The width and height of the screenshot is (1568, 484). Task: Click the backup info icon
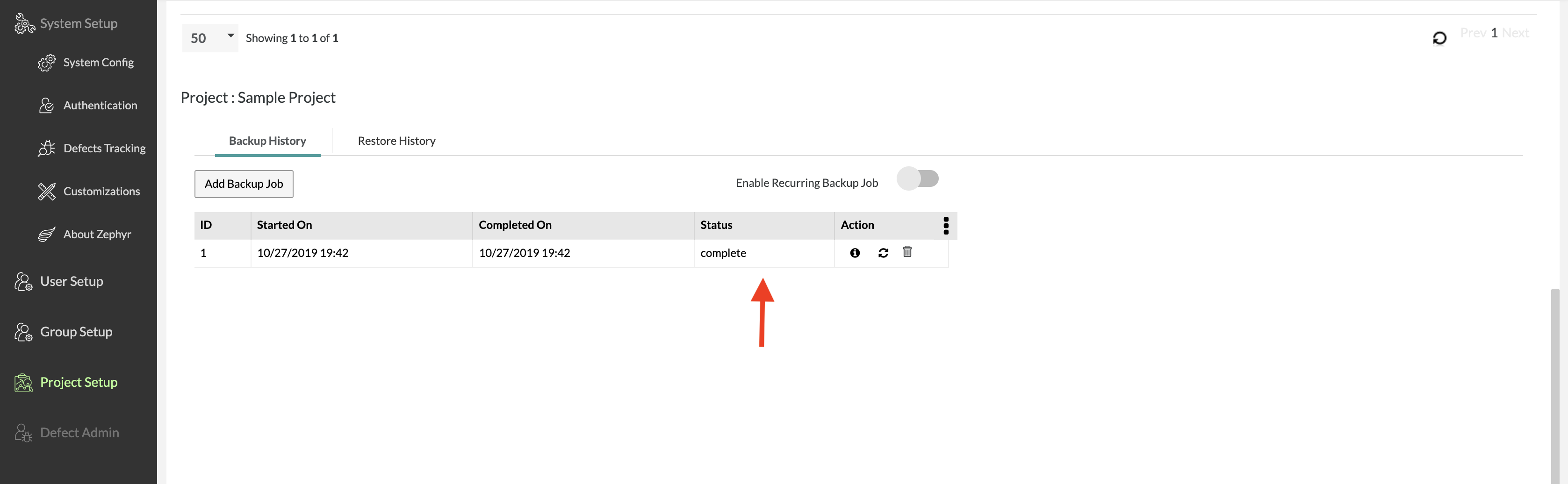coord(855,253)
